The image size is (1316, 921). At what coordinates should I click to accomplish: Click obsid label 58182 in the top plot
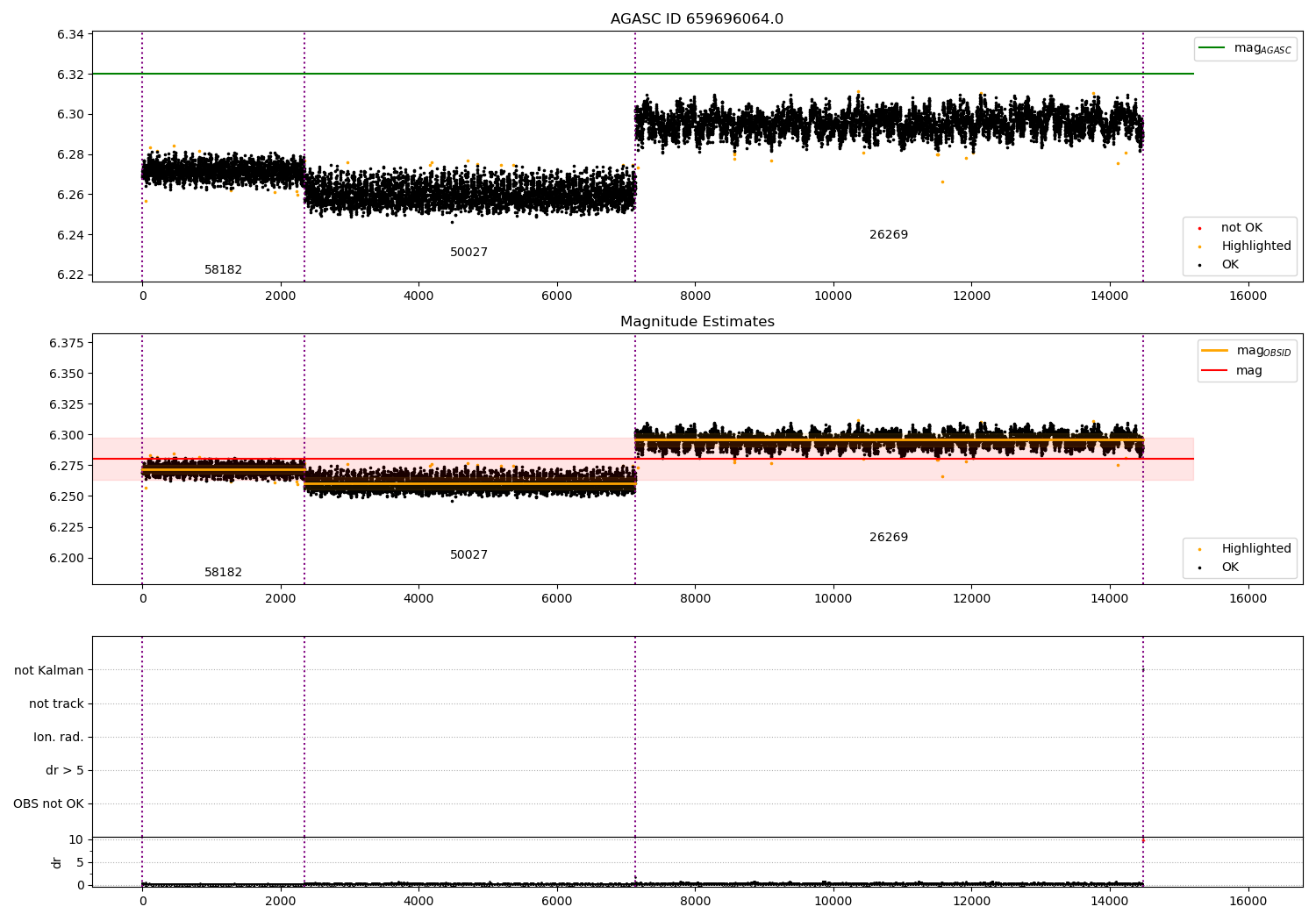point(223,270)
